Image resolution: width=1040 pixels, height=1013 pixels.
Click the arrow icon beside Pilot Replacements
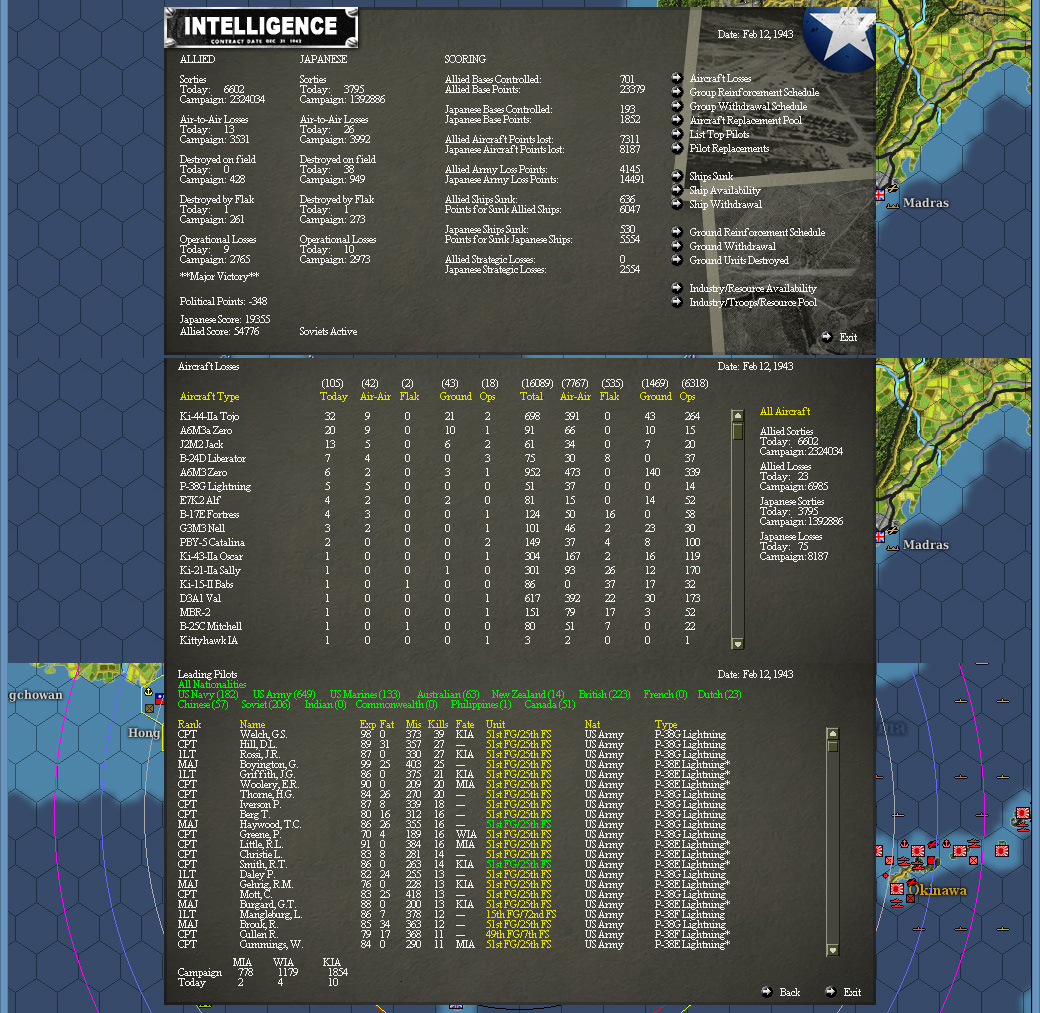[677, 147]
